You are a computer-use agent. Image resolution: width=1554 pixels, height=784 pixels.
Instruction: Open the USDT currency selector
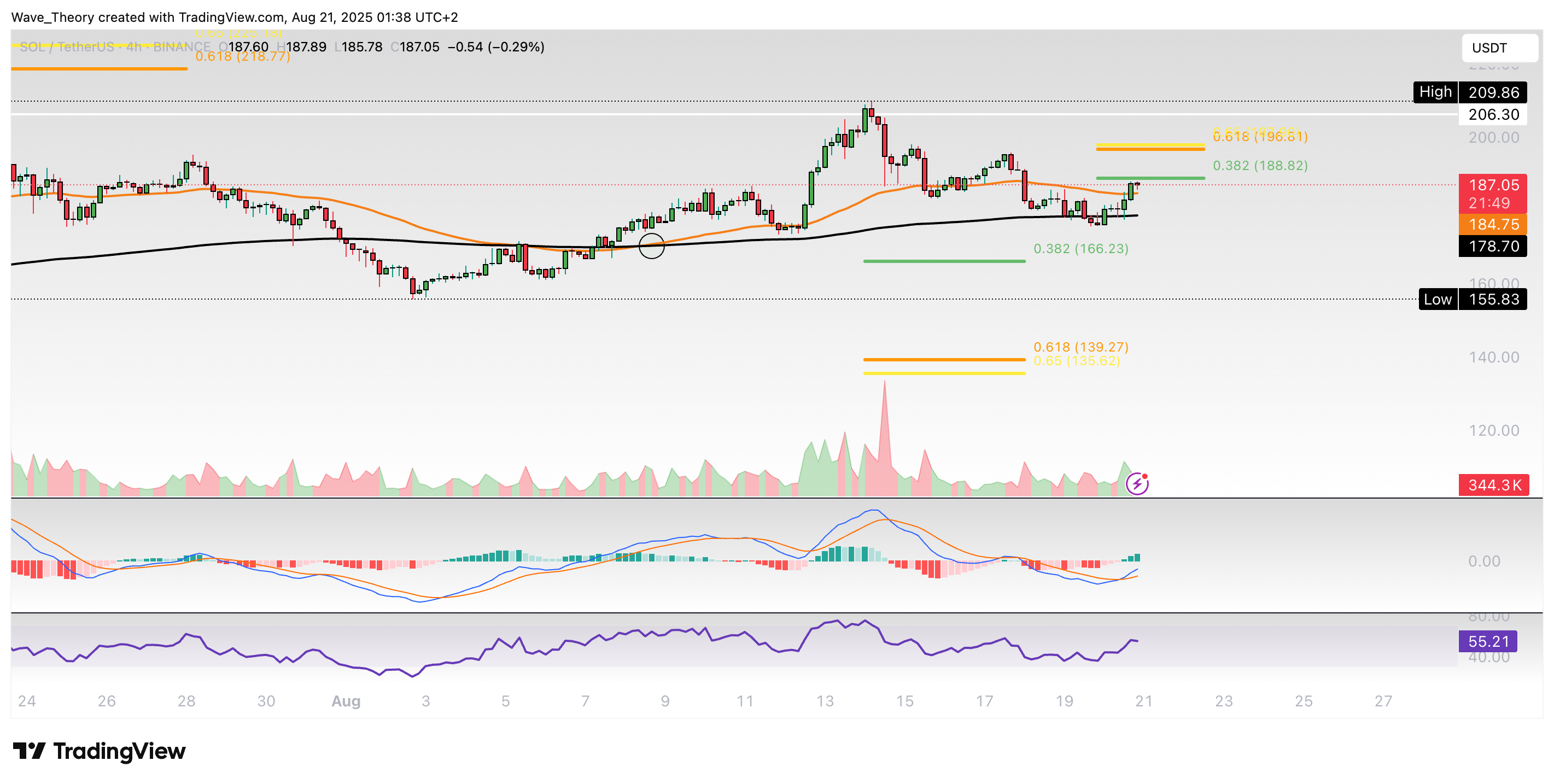coord(1499,48)
